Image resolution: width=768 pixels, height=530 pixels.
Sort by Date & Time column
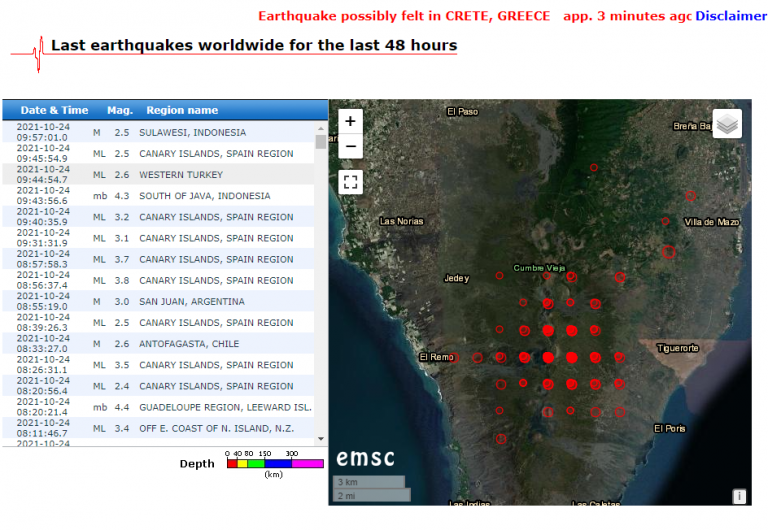[x=54, y=110]
